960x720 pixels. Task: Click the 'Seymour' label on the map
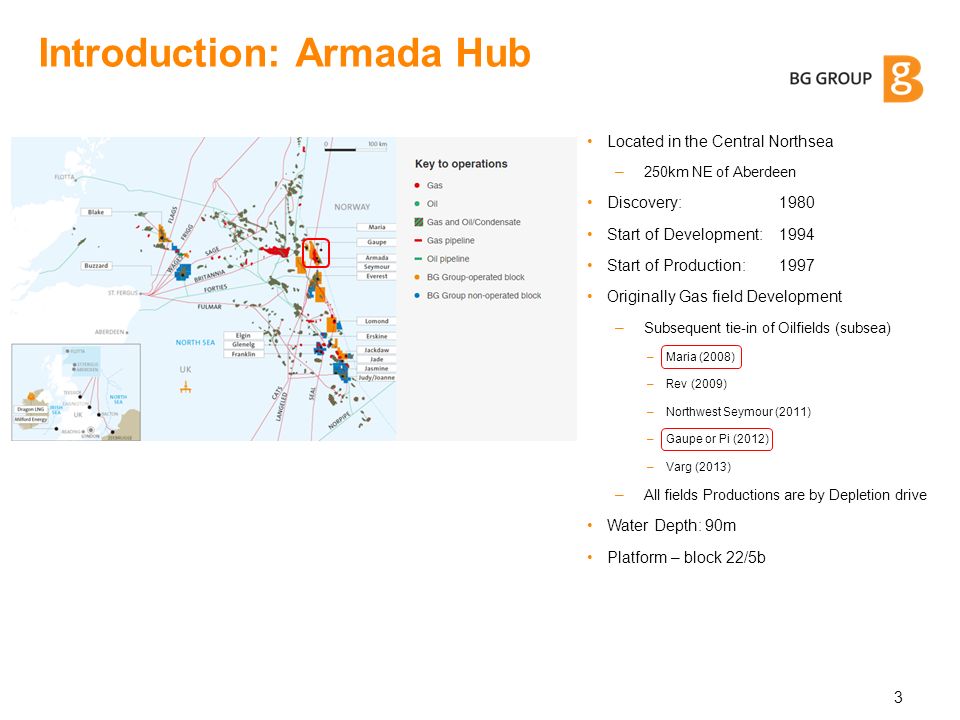point(377,267)
